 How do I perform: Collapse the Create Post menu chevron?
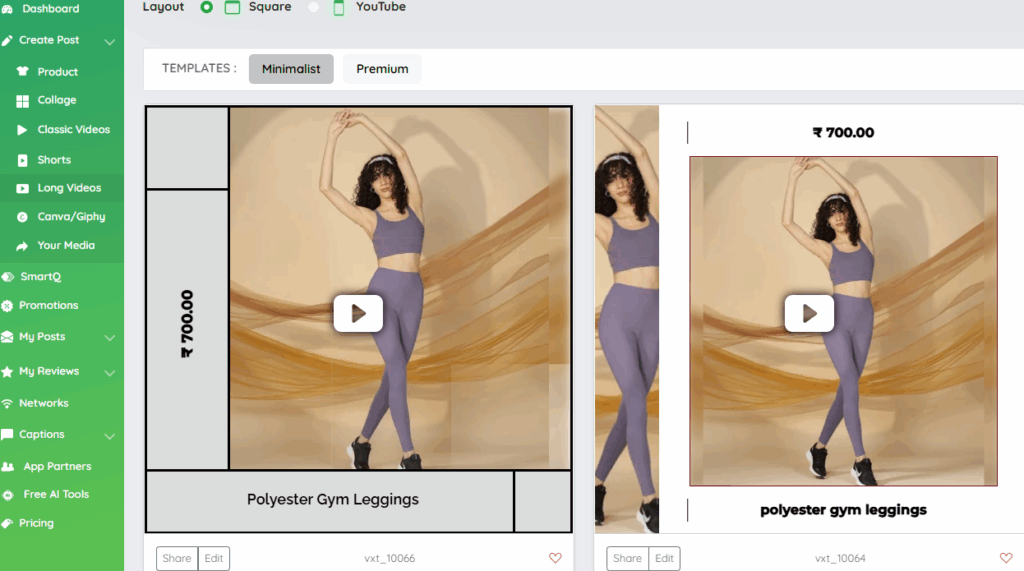[110, 41]
